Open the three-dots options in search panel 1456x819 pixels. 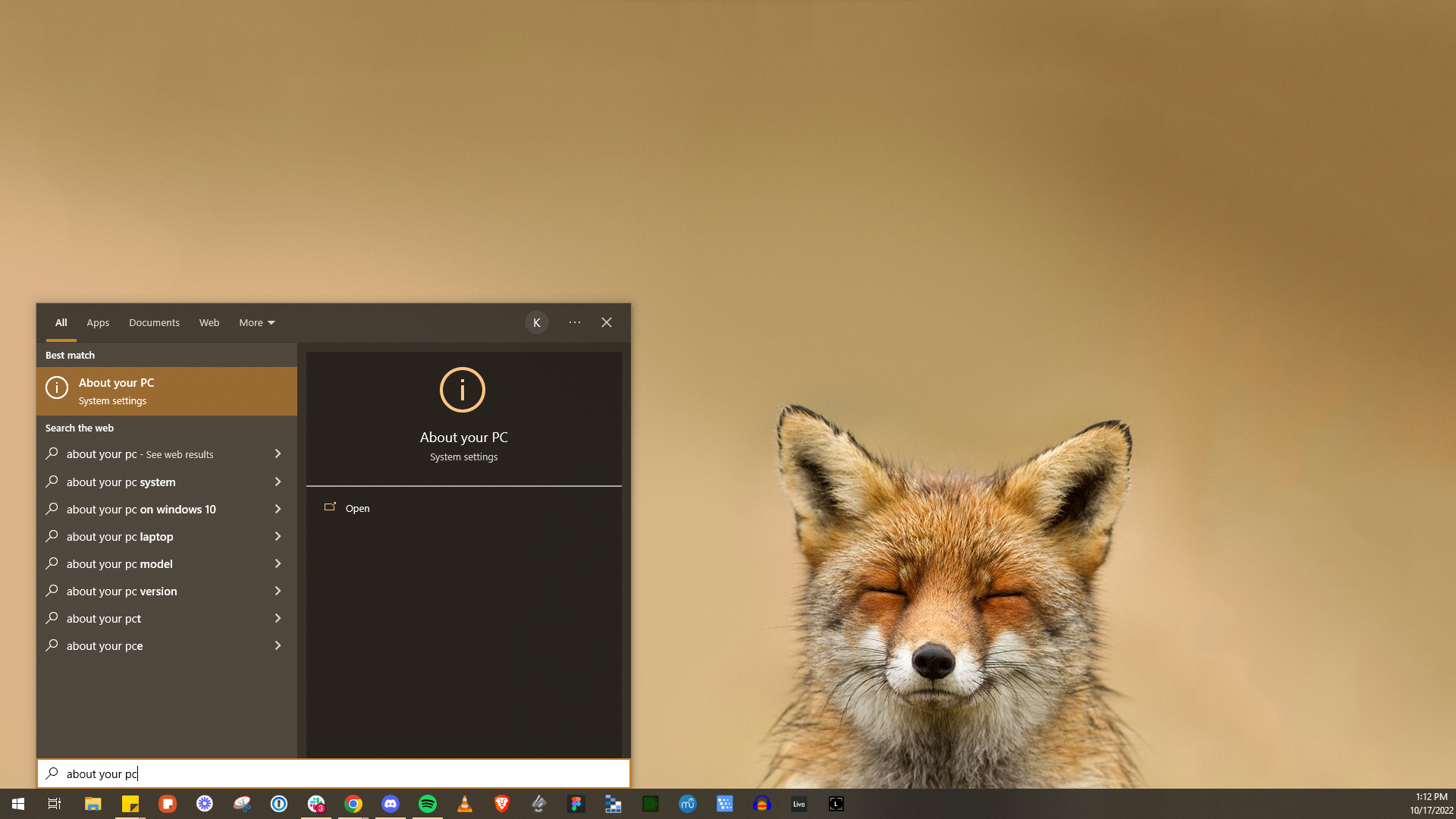tap(575, 322)
